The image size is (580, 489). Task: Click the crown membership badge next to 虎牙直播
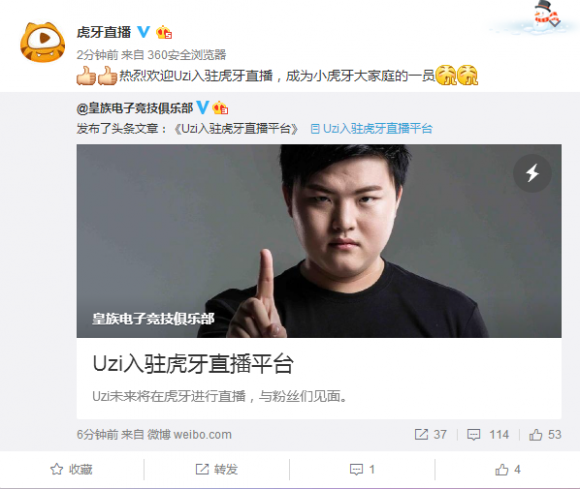(164, 33)
